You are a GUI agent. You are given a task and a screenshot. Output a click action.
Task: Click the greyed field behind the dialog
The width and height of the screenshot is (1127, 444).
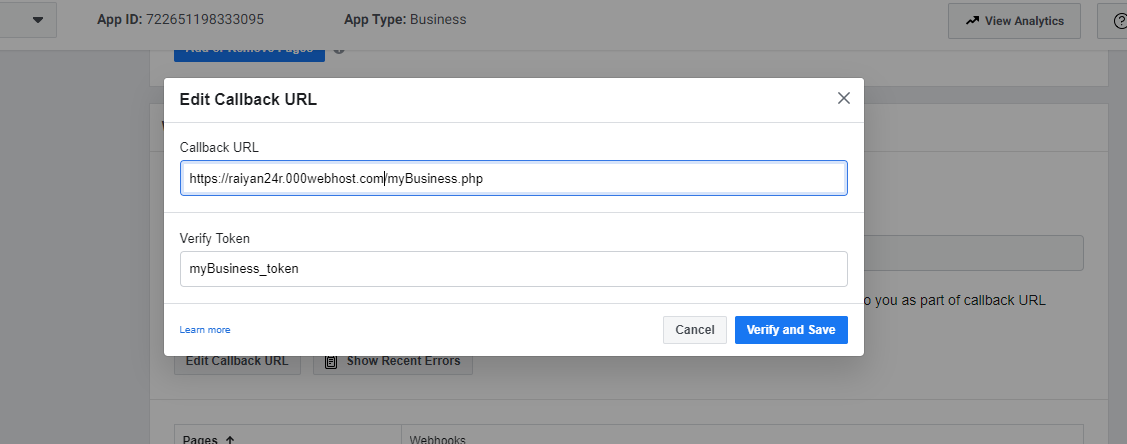click(973, 253)
